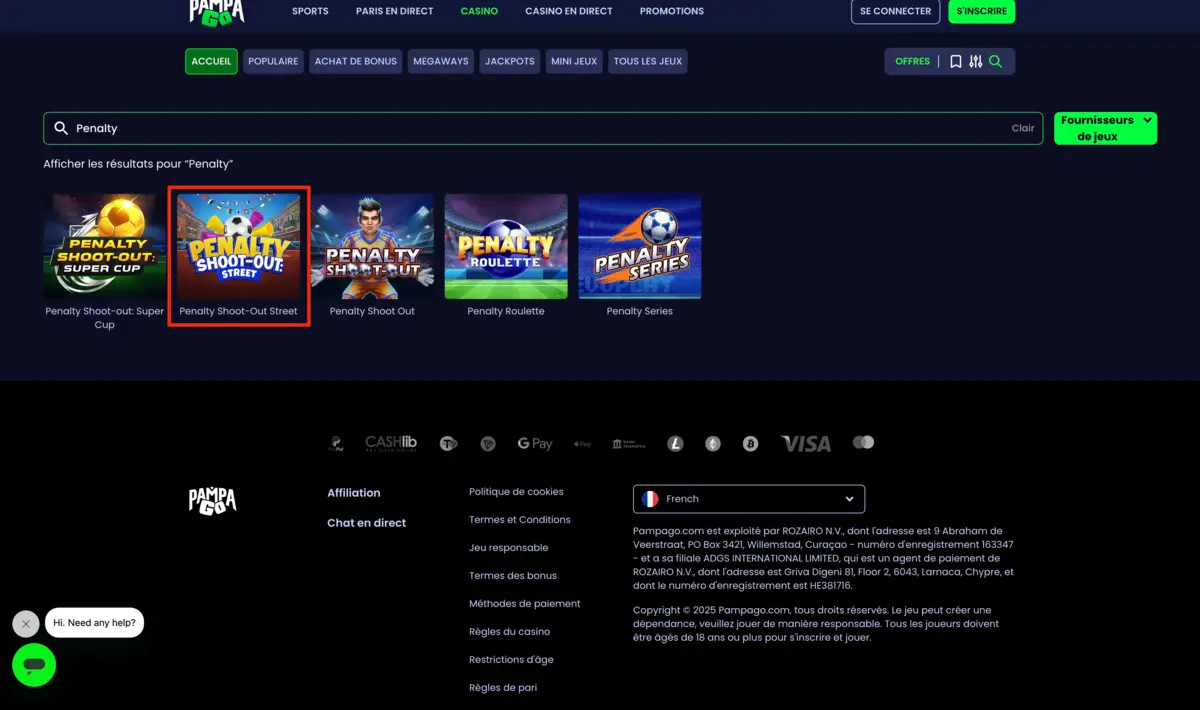Expand the Fournisseurs de jeux dropdown

[1105, 128]
